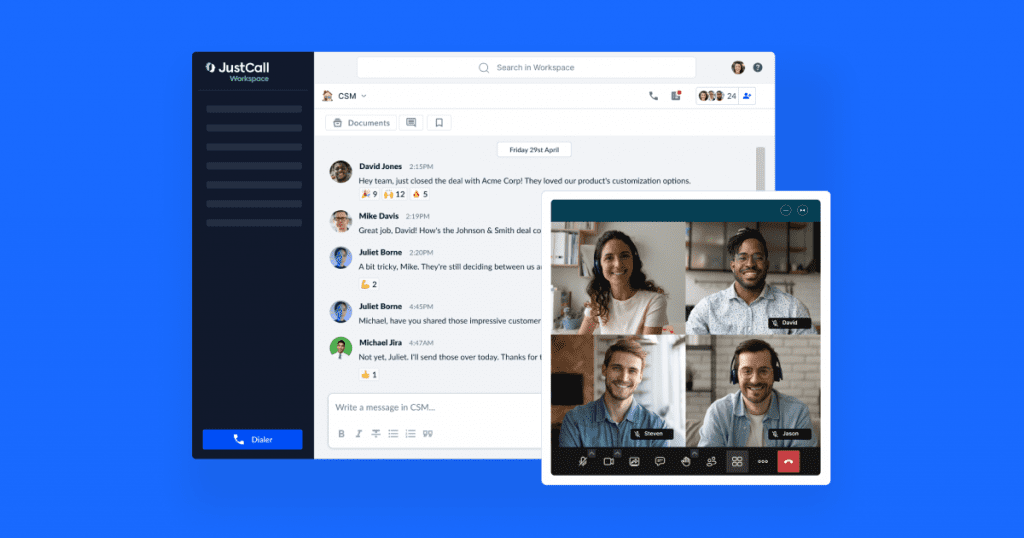
Task: Click the 2:15PM timestamp
Action: [421, 167]
